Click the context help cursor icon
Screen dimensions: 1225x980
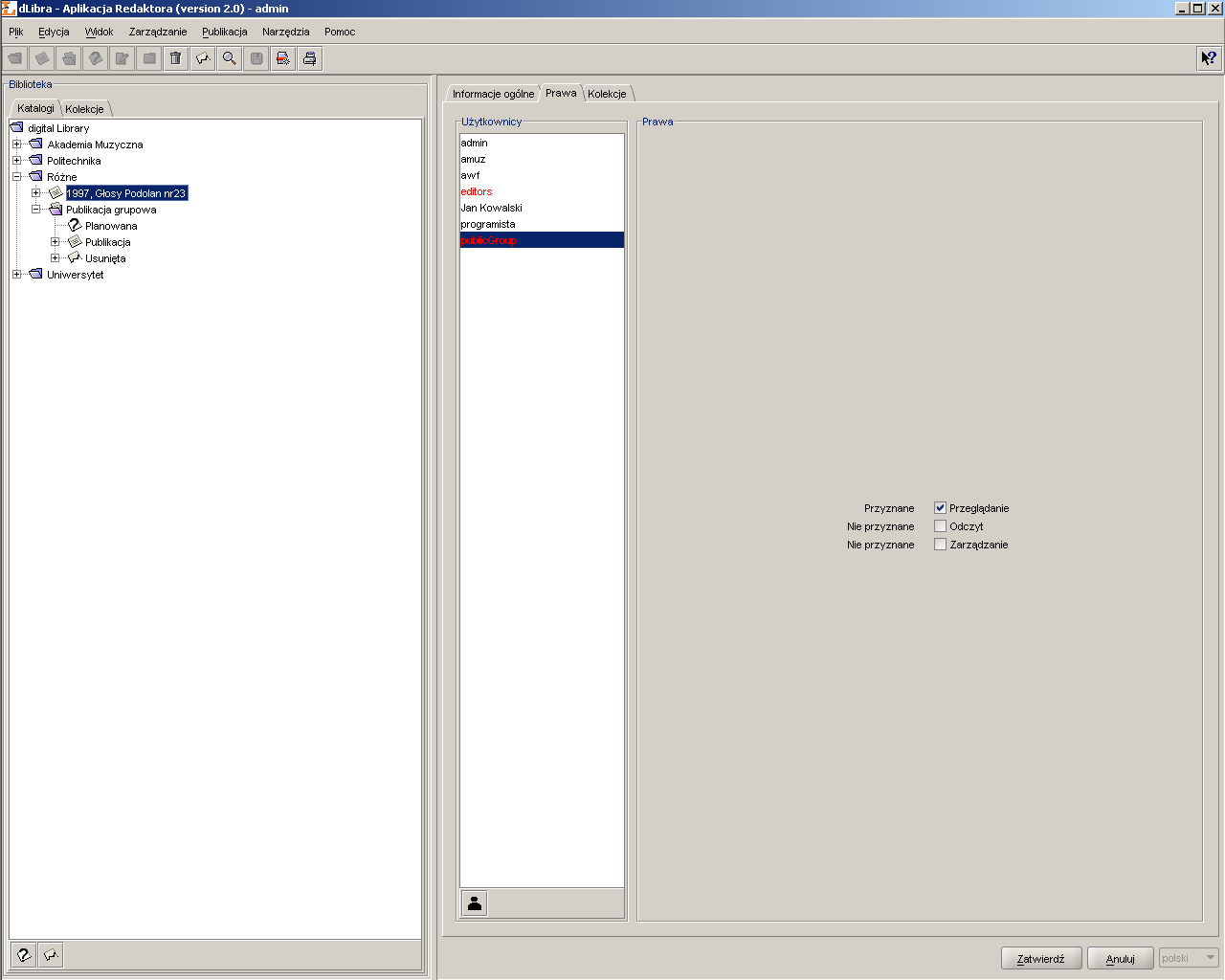1209,58
